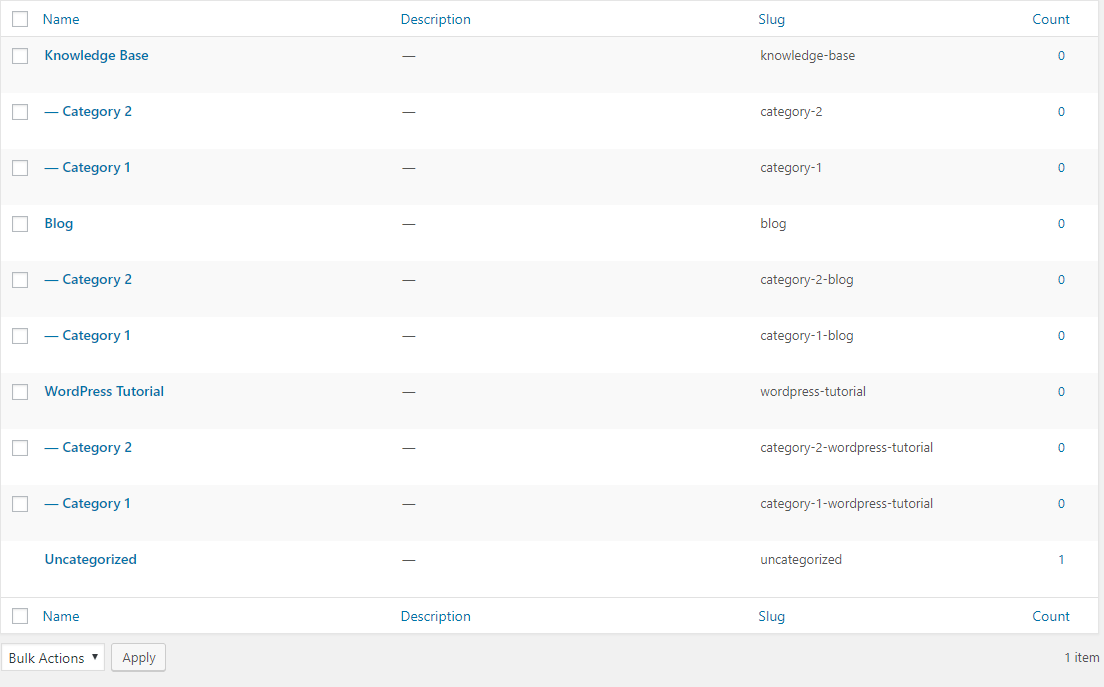Sort by the Name column in top header
The image size is (1104, 687).
(x=61, y=19)
